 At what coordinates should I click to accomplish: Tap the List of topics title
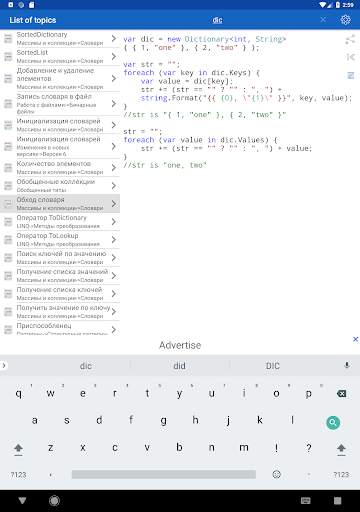33,20
